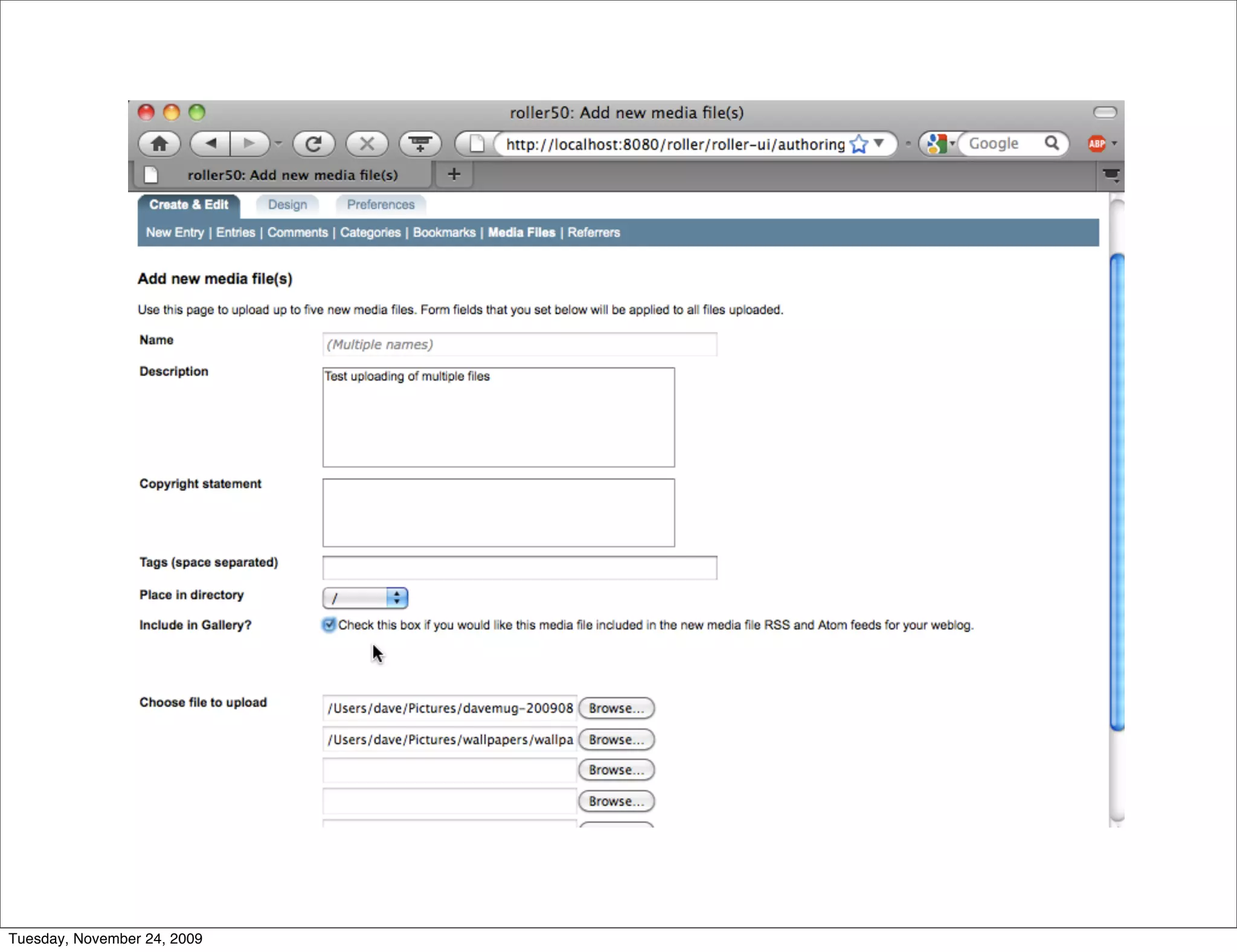Click the forward navigation arrow

point(248,144)
